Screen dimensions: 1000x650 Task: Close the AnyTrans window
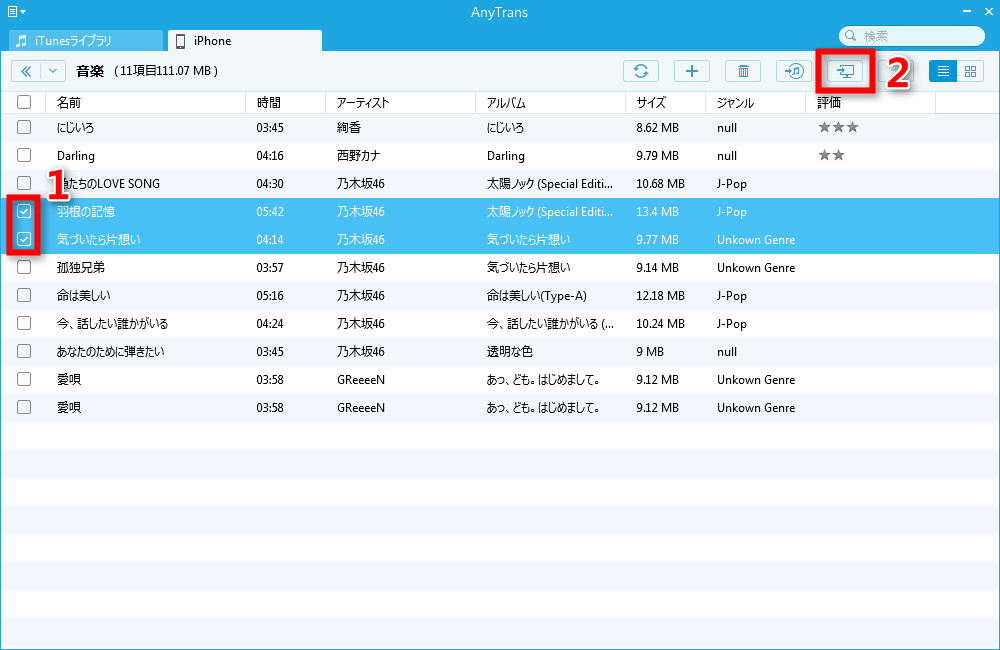tap(989, 11)
